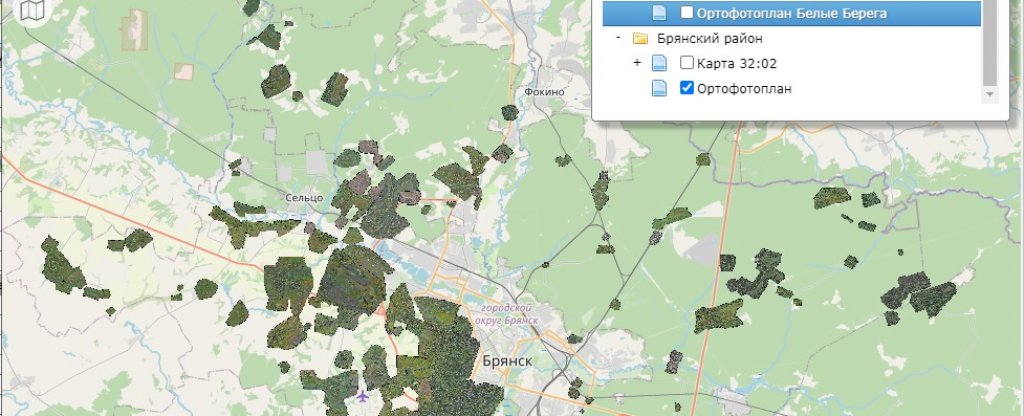This screenshot has width=1024, height=416.
Task: Click the layer icon beside Ортофотоплан Белые Берега
Action: point(659,13)
